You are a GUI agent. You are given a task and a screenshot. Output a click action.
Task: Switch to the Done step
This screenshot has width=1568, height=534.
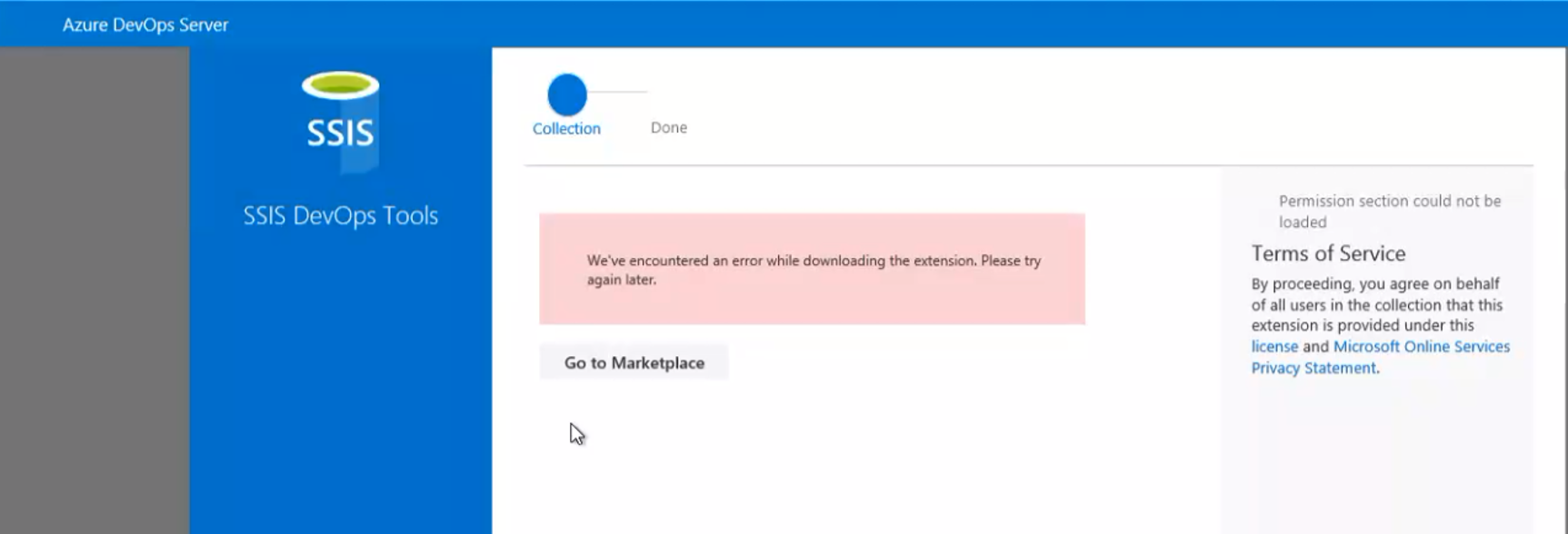[x=668, y=127]
